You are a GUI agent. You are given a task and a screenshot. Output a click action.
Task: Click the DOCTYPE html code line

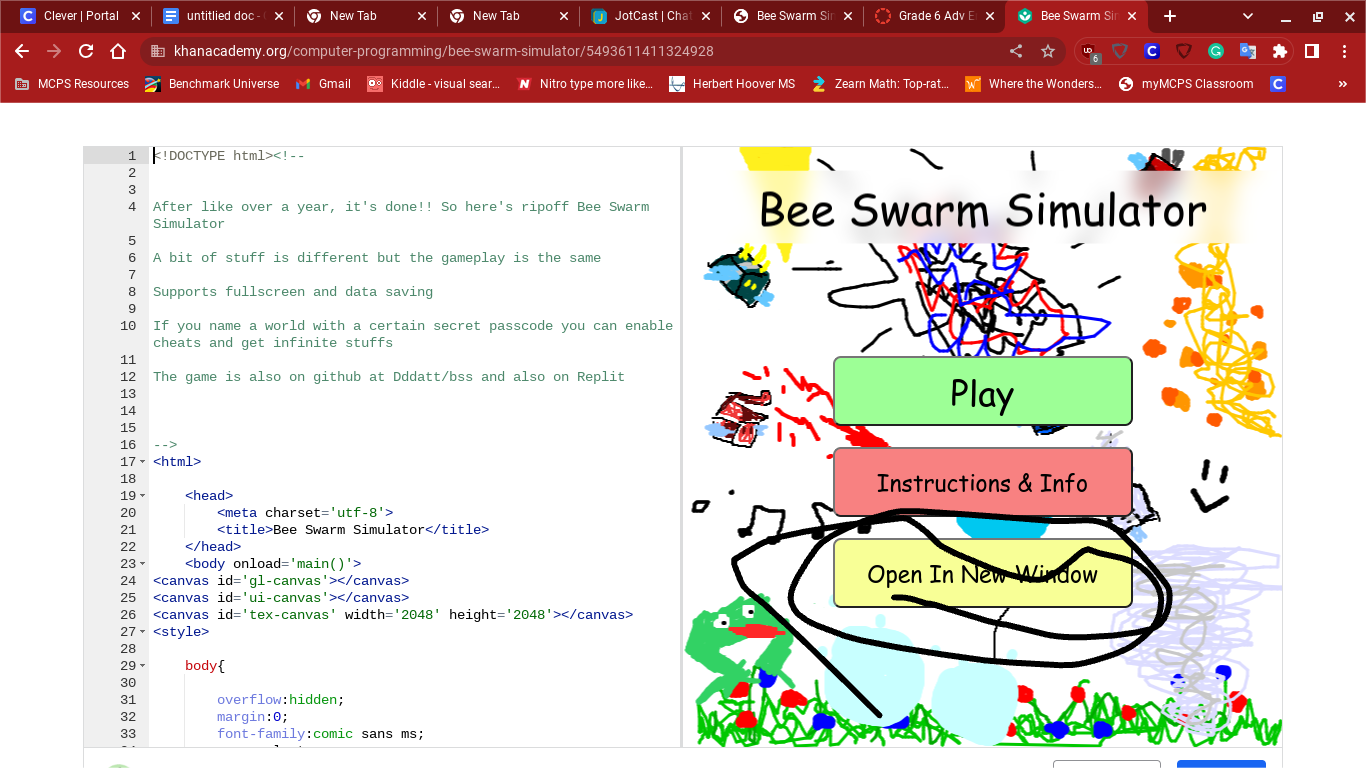[x=229, y=156]
